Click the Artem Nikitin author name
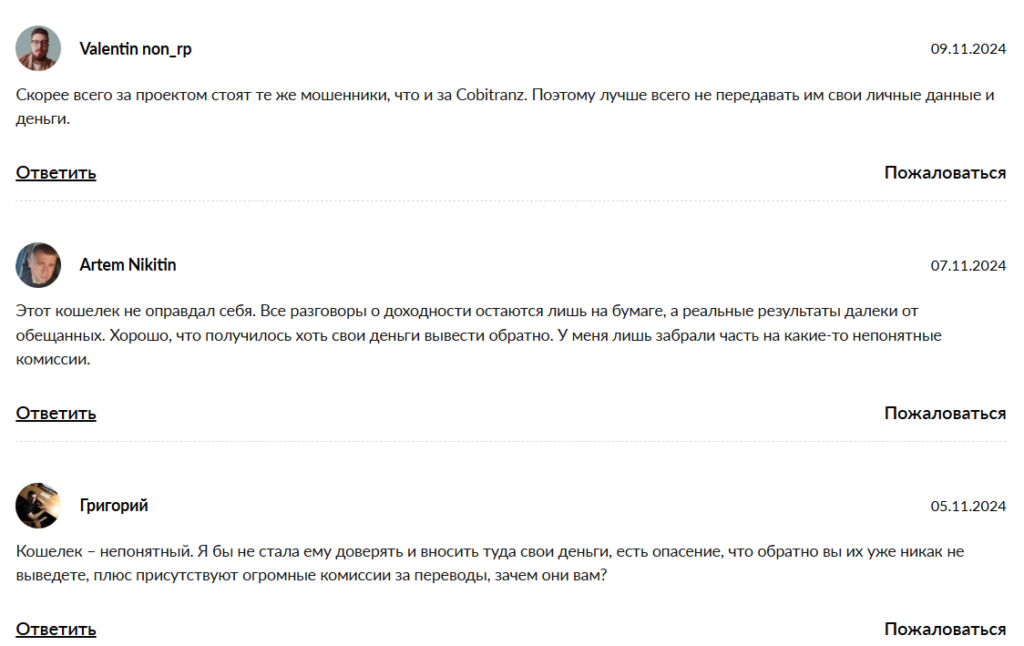The height and width of the screenshot is (646, 1024). (x=128, y=265)
